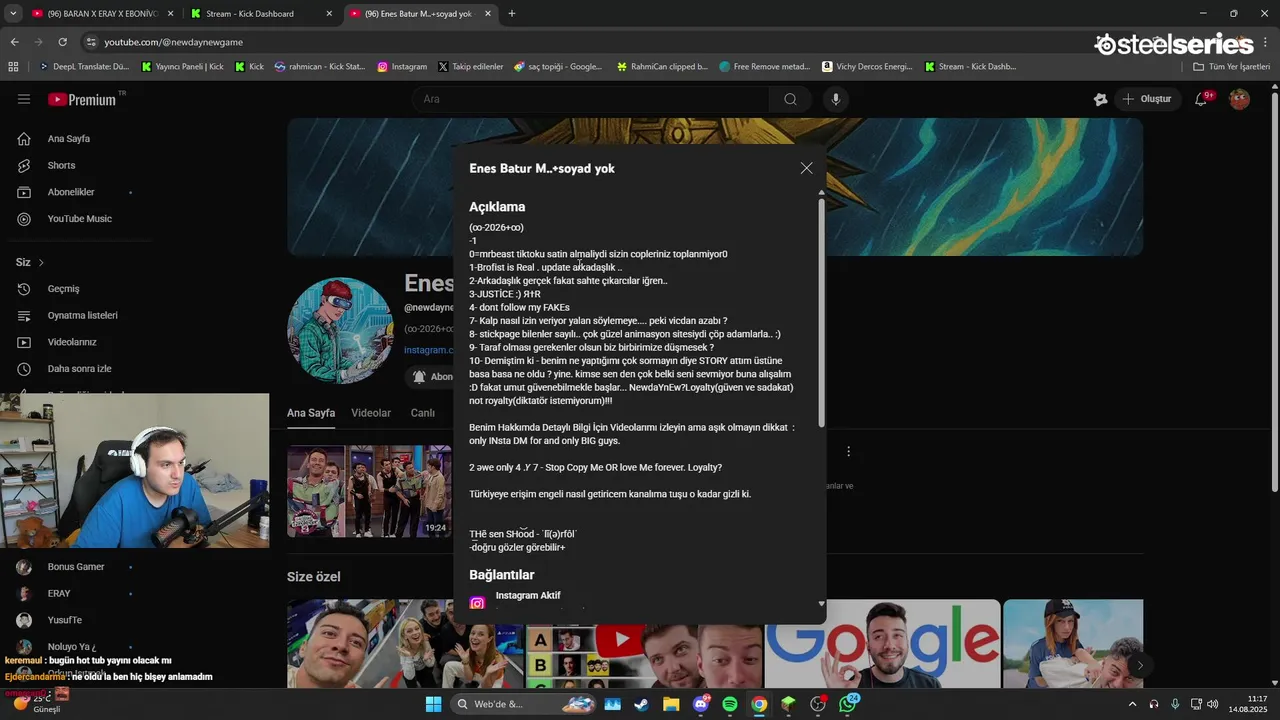This screenshot has width=1280, height=720.
Task: Open the browser apps grid icon
Action: (13, 67)
